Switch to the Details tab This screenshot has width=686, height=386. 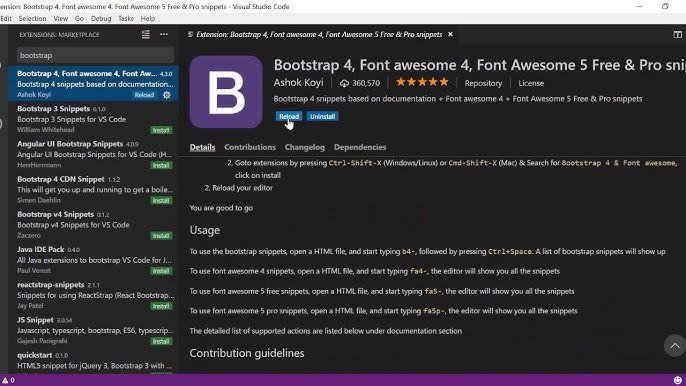pos(202,147)
